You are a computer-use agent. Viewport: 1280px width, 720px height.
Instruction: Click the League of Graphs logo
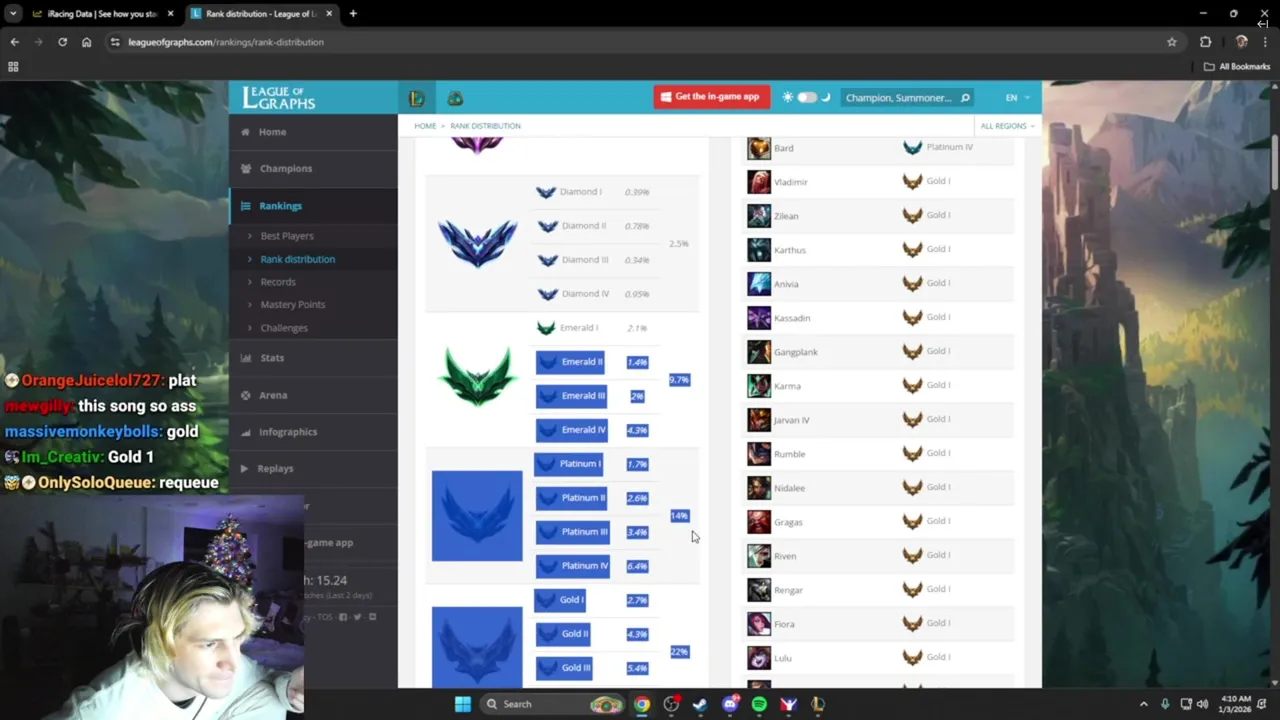point(279,98)
